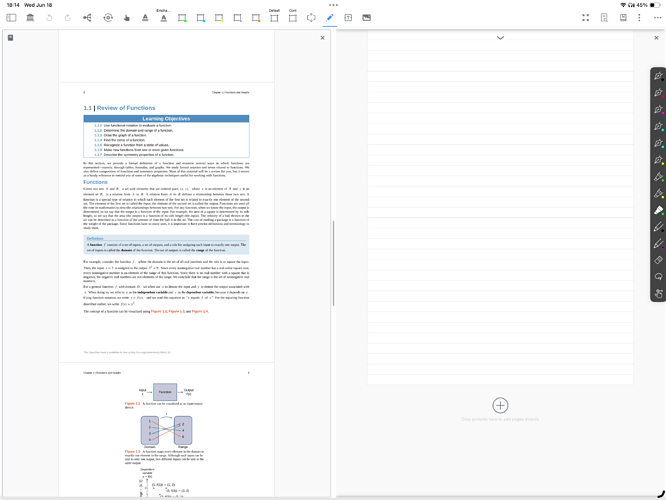Click the date 'Wed Jun 18' in status bar

pos(38,5)
